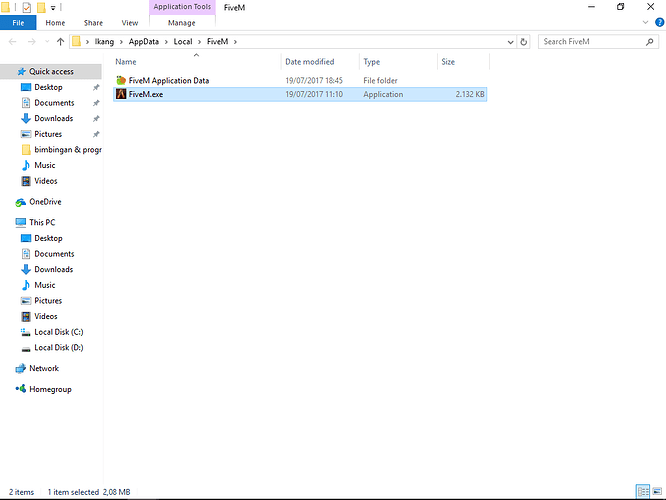
Task: Click the Ikang breadcrumb segment
Action: 104,42
